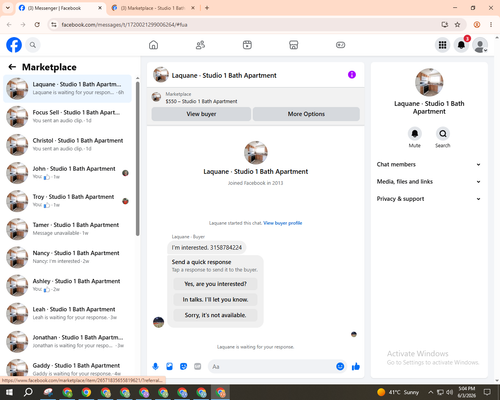Viewport: 500px width, 400px height.
Task: Open the Tamer conversation
Action: (67, 229)
